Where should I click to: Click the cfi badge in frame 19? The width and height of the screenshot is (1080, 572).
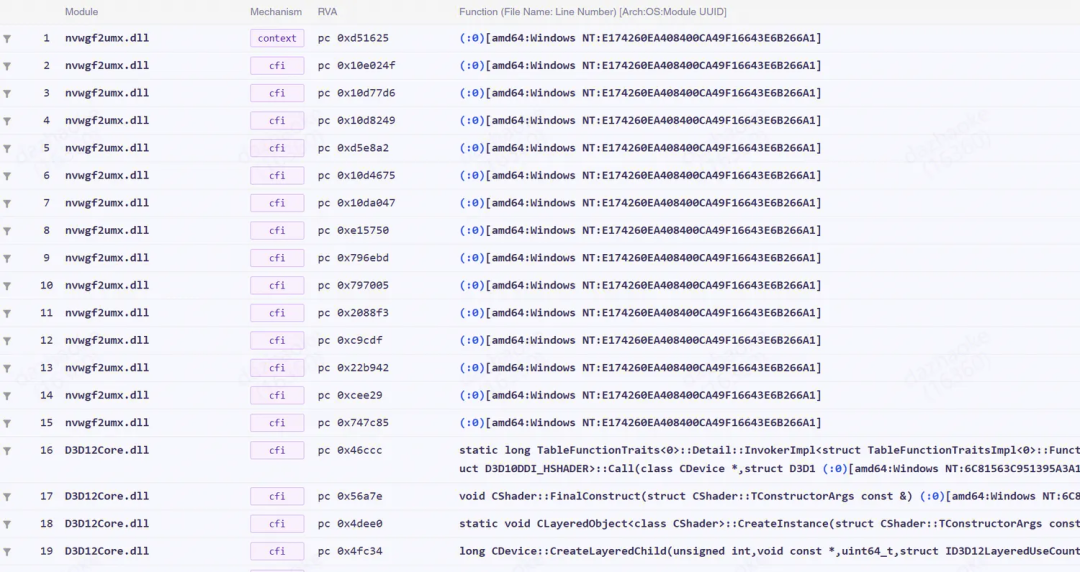[x=277, y=551]
